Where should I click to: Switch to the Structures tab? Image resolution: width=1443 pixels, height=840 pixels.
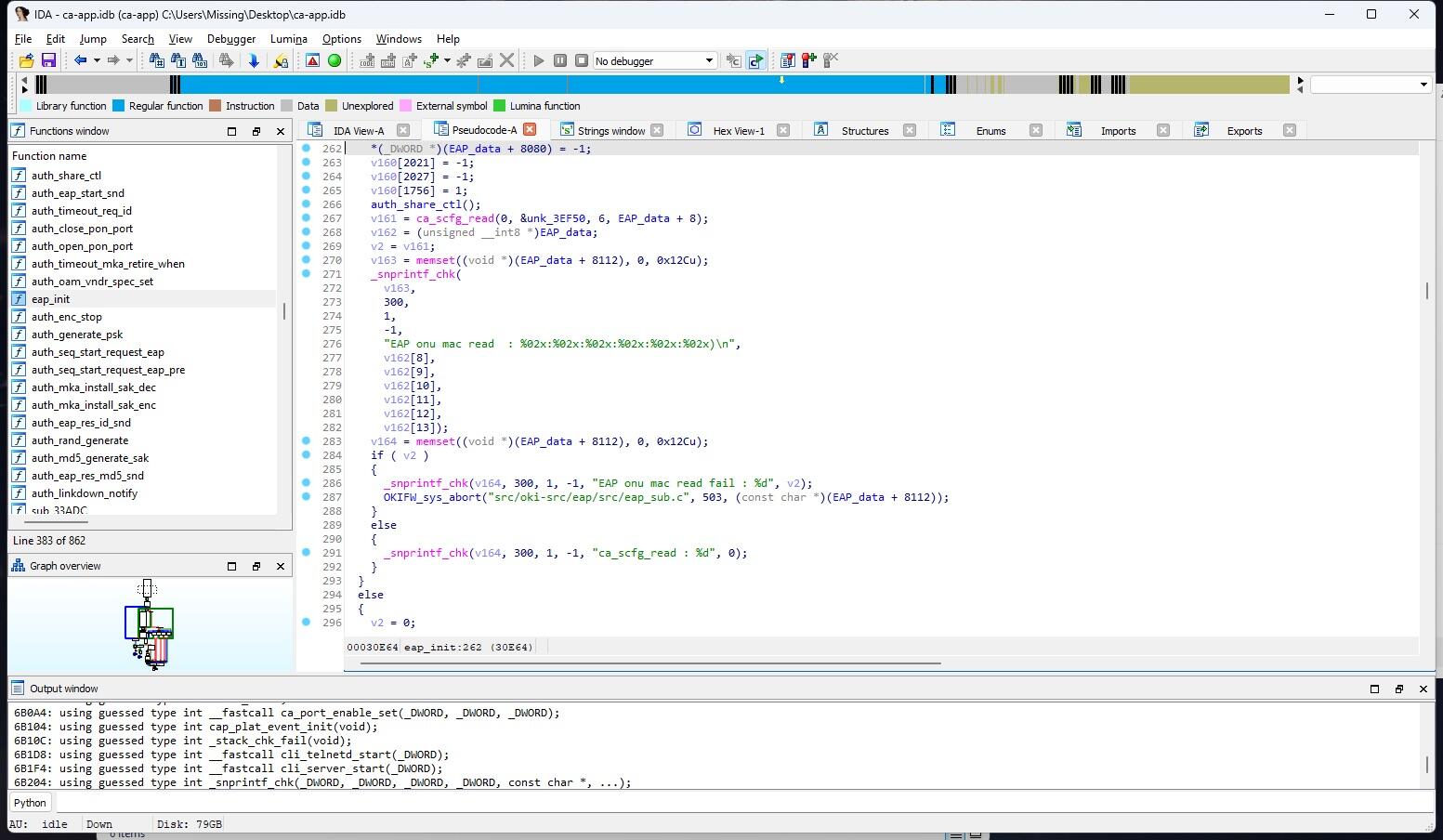pyautogui.click(x=865, y=131)
